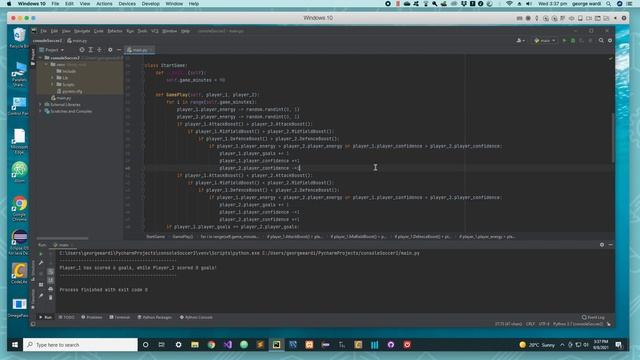Screen dimensions: 640x360
Task: Collapse all in Project panel toolbar
Action: coord(100,50)
